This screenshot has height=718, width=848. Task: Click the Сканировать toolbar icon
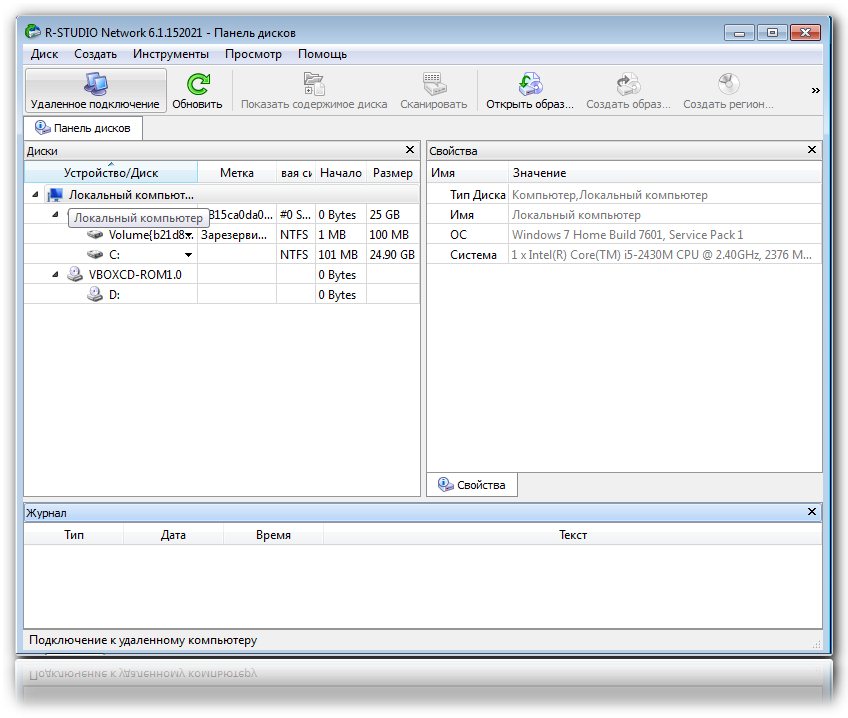(433, 84)
